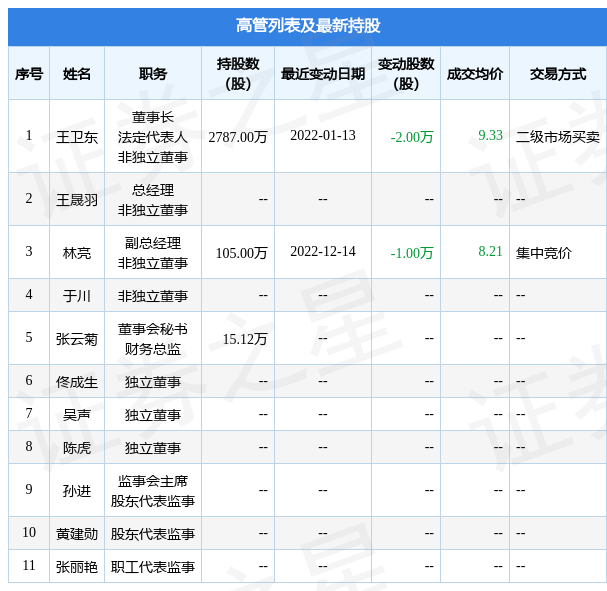Click average price 8.21
This screenshot has height=591, width=607.
click(490, 251)
